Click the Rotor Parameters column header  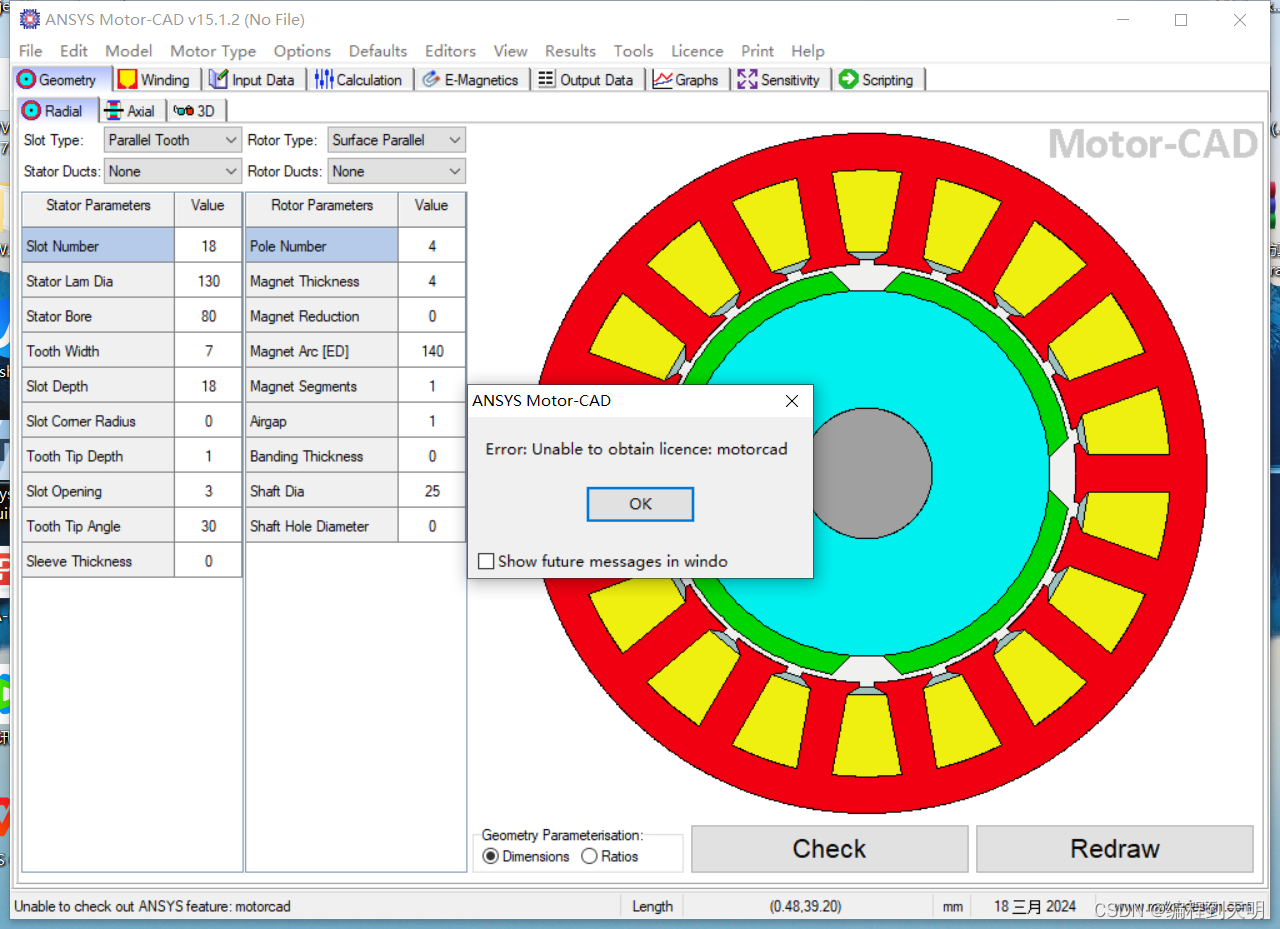pos(322,206)
